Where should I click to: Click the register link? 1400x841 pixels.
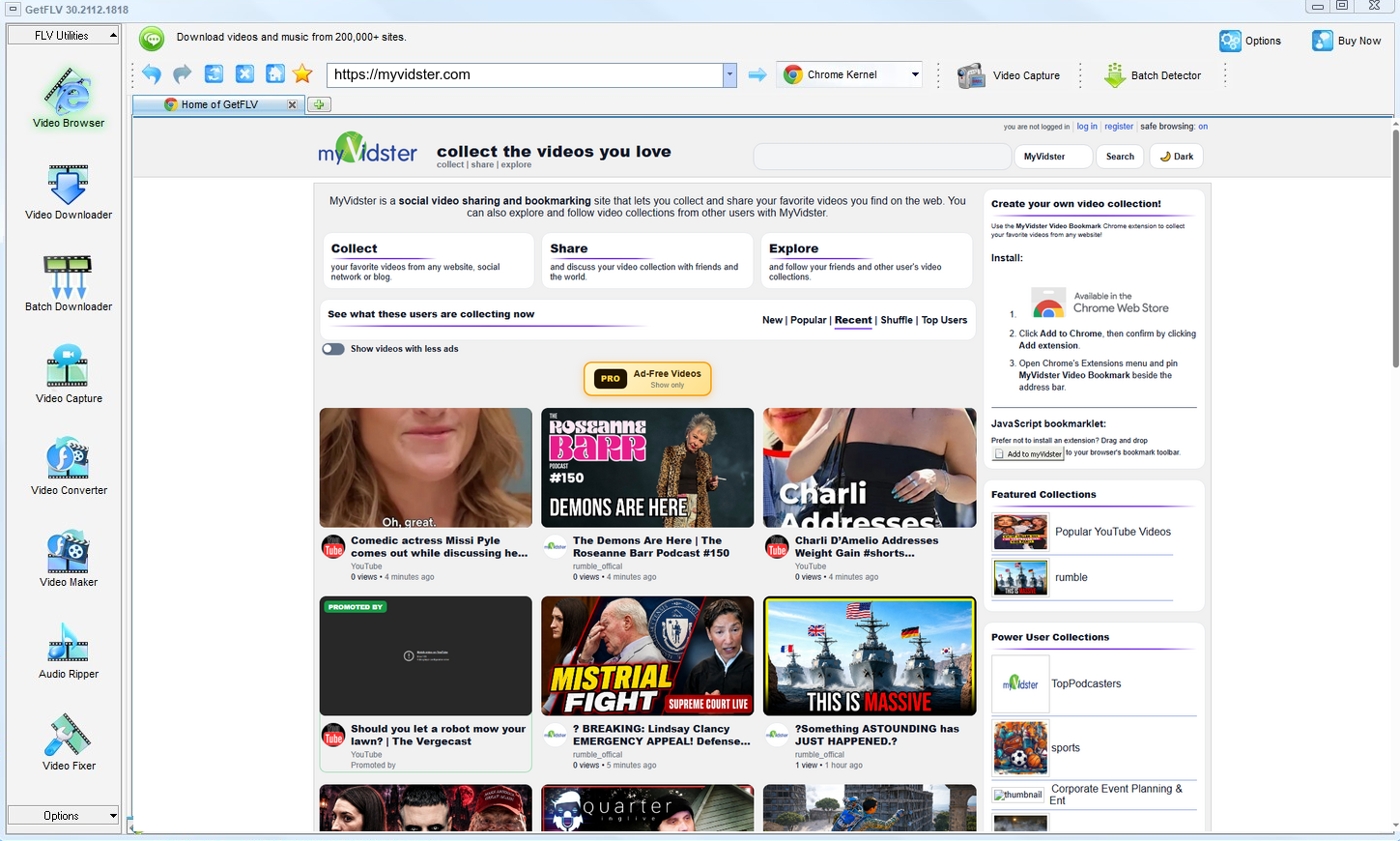click(x=1119, y=127)
